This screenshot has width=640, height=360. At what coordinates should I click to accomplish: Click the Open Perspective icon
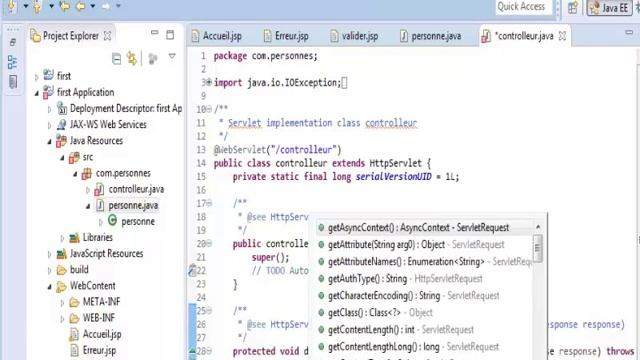tap(573, 8)
